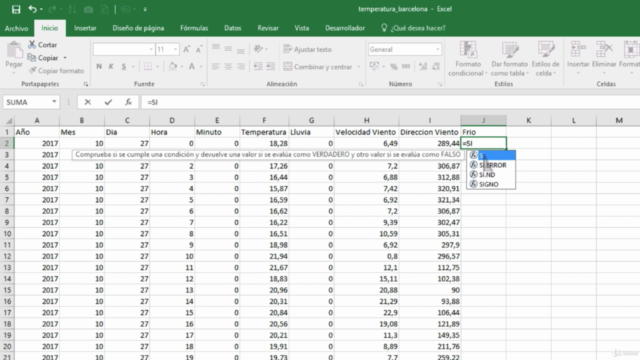
Task: Open the font size dropdown
Action: [176, 49]
